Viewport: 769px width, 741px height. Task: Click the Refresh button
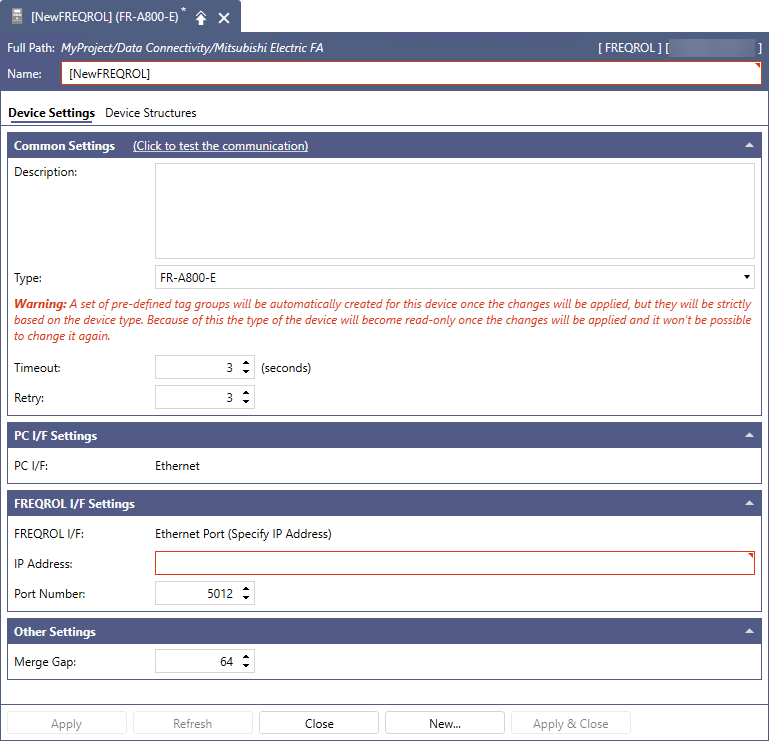[x=193, y=723]
